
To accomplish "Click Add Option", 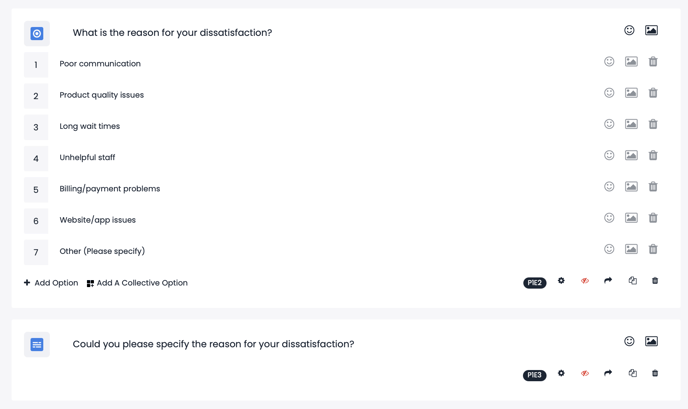I will [x=51, y=283].
